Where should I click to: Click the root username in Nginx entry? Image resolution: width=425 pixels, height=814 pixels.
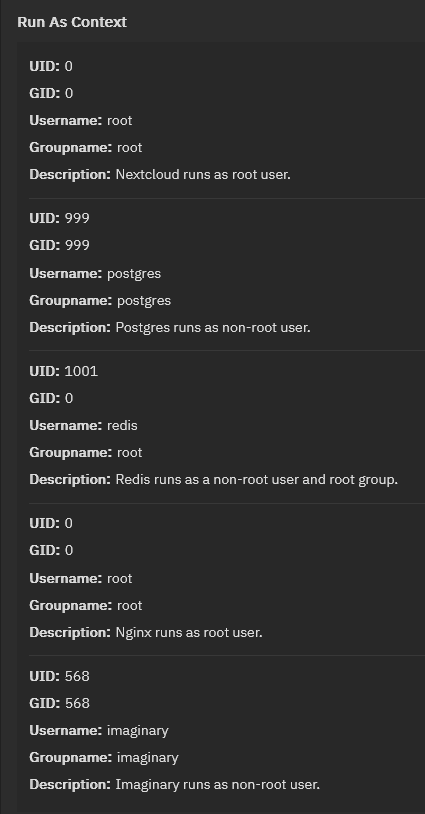coord(119,578)
